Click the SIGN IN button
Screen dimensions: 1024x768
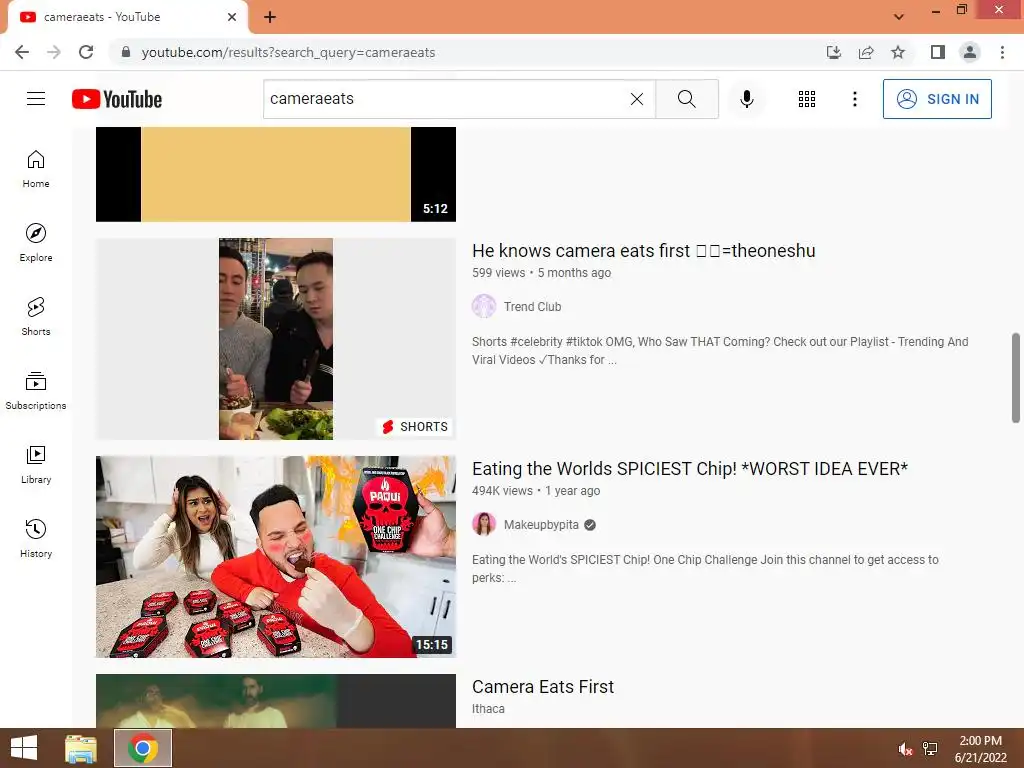coord(937,99)
